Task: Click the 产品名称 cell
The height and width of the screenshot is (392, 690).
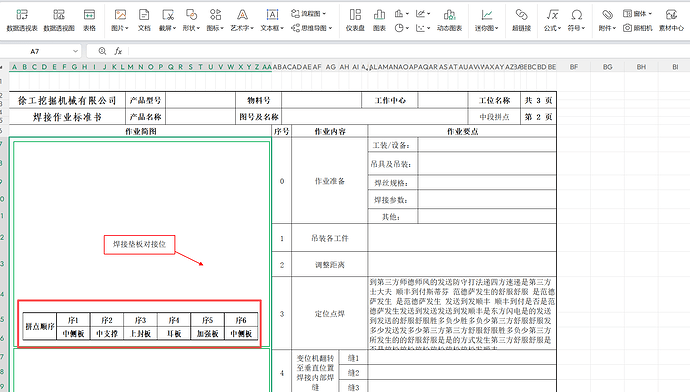Action: (145, 117)
